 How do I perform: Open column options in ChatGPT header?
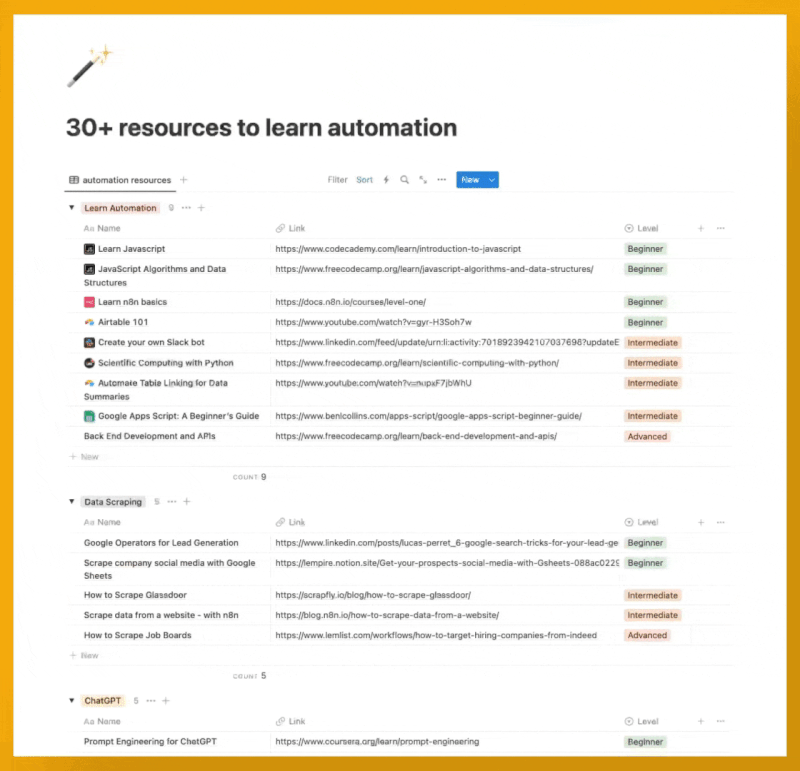click(720, 721)
